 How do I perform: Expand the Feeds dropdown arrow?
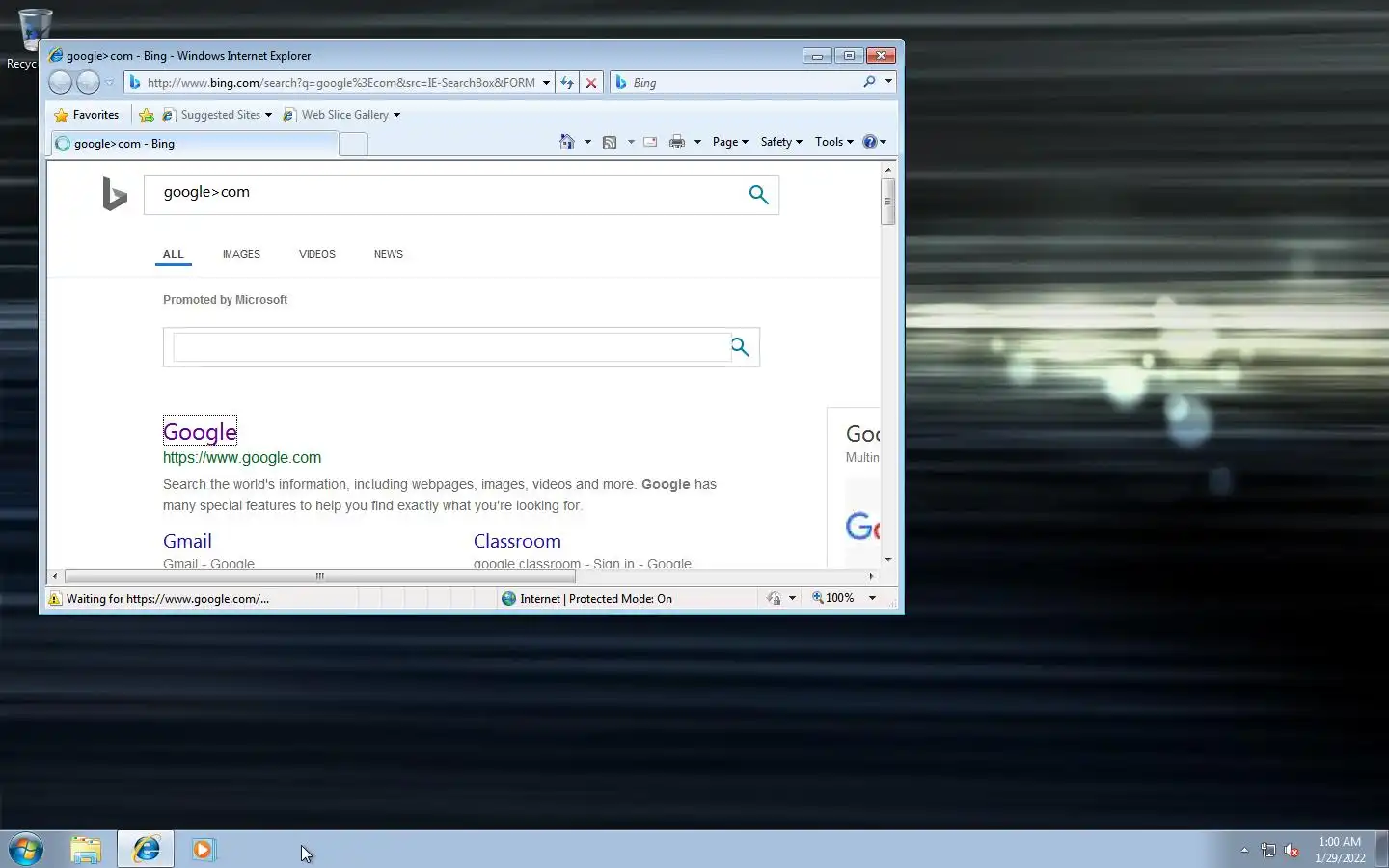(x=631, y=142)
